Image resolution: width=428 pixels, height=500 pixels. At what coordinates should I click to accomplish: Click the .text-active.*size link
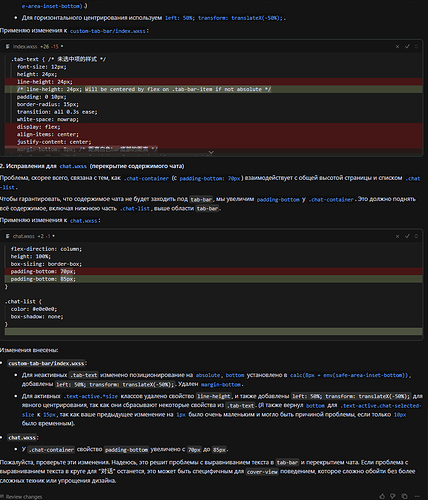click(91, 396)
